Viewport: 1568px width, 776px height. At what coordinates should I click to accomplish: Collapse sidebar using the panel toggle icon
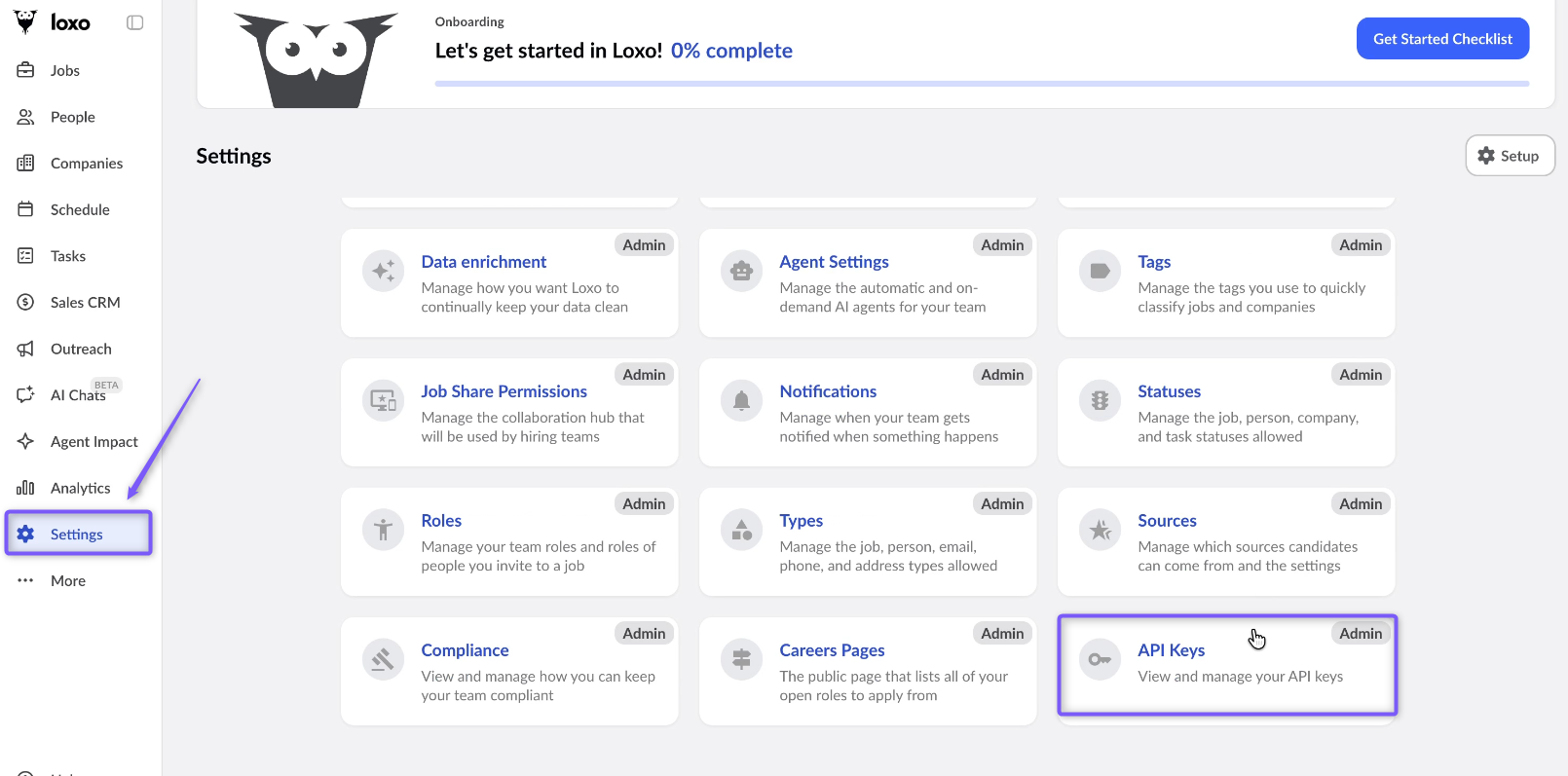click(135, 22)
